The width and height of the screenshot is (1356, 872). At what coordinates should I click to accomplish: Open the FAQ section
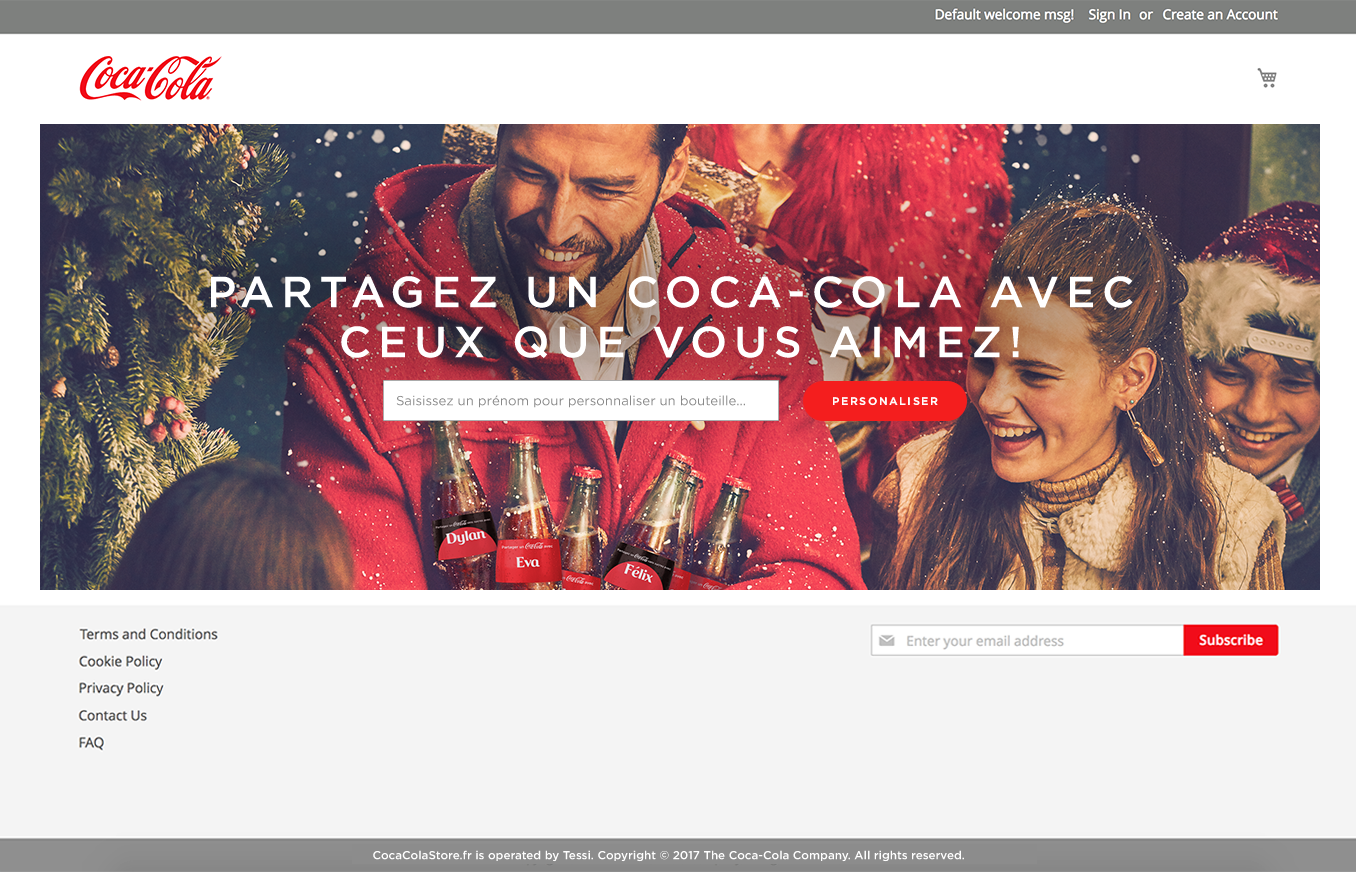(91, 742)
